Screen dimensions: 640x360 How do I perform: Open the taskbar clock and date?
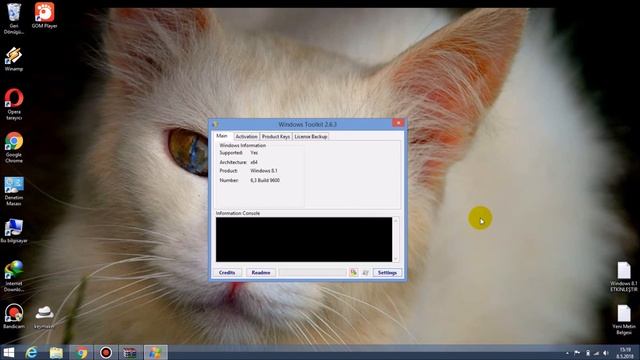pos(625,353)
